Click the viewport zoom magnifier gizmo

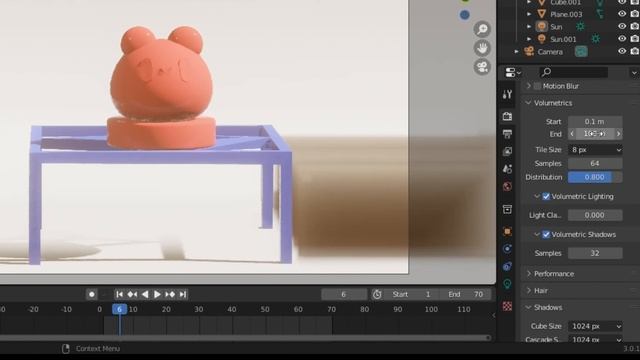(482, 29)
